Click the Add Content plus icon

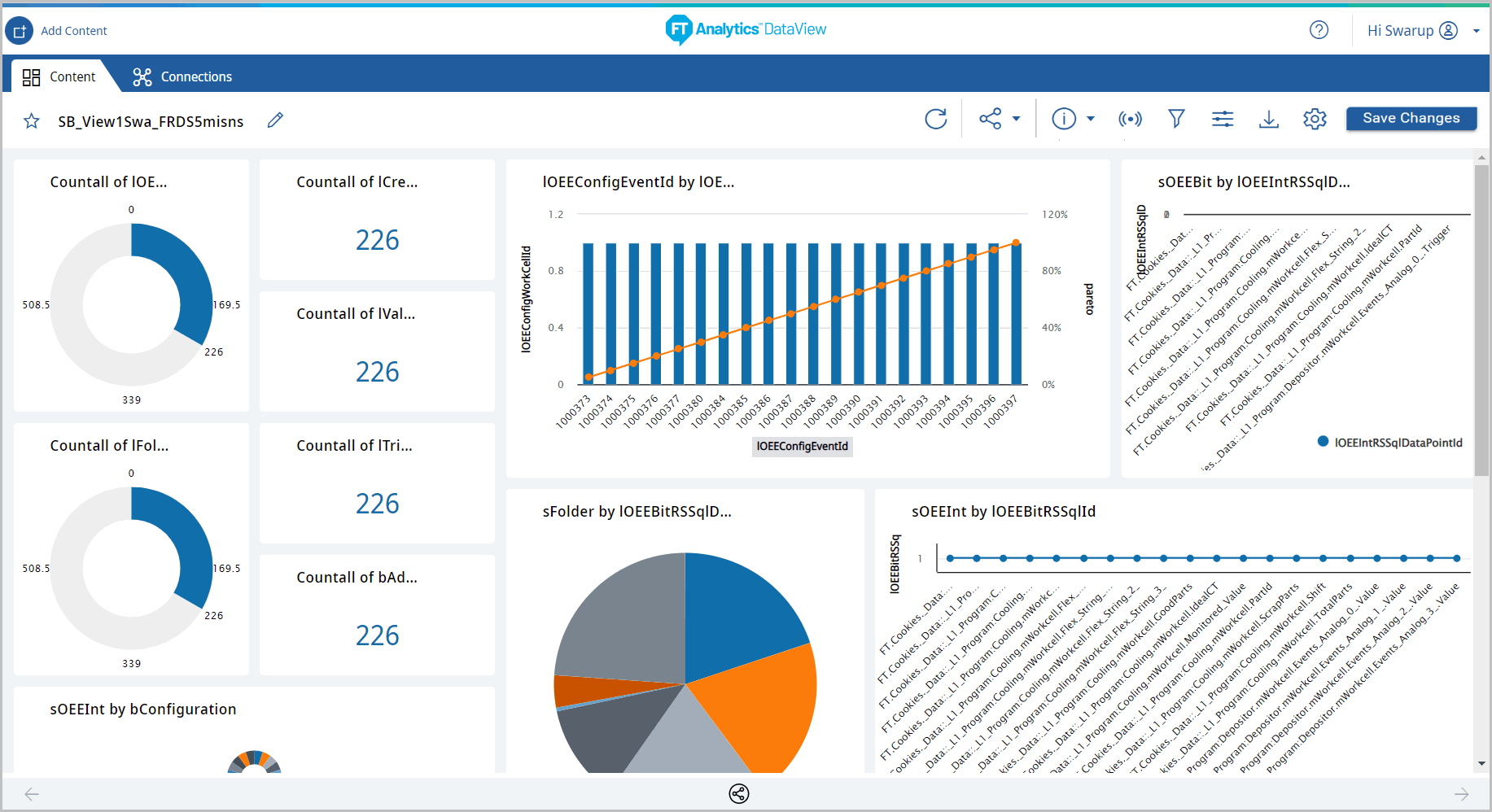pyautogui.click(x=20, y=31)
